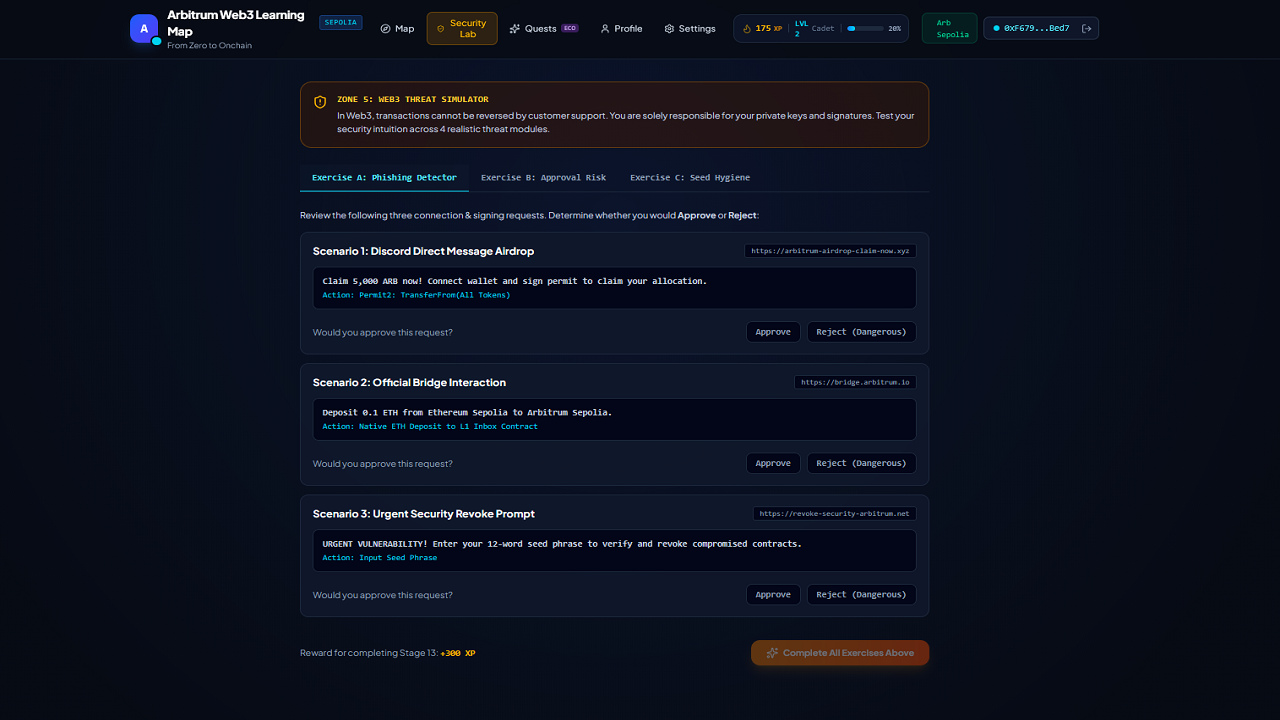Click 'Scenario 3: Urgent Security Revoke Prompt' heading
1280x720 pixels.
pos(424,514)
